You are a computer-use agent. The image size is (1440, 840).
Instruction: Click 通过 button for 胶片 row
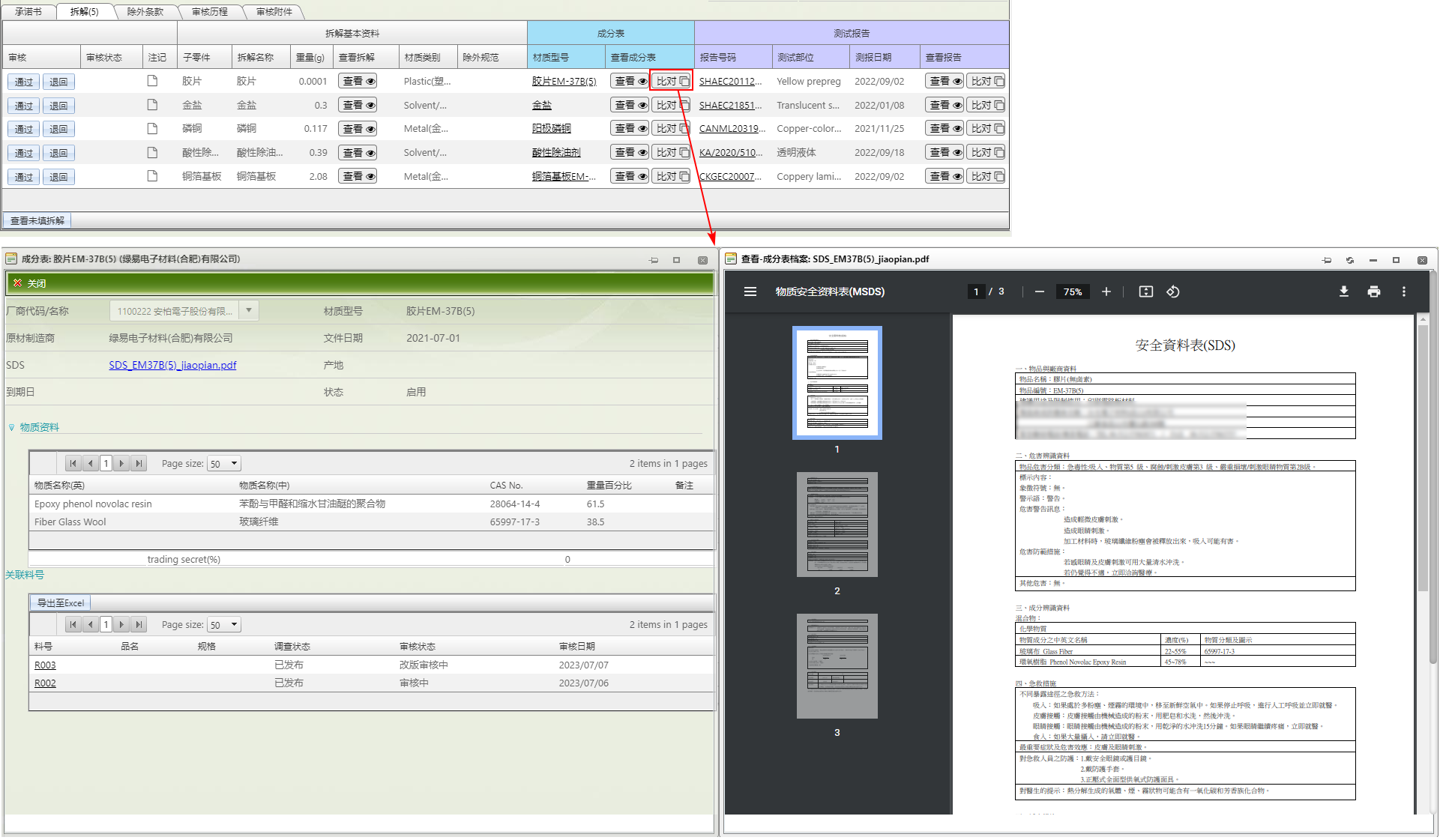[23, 82]
